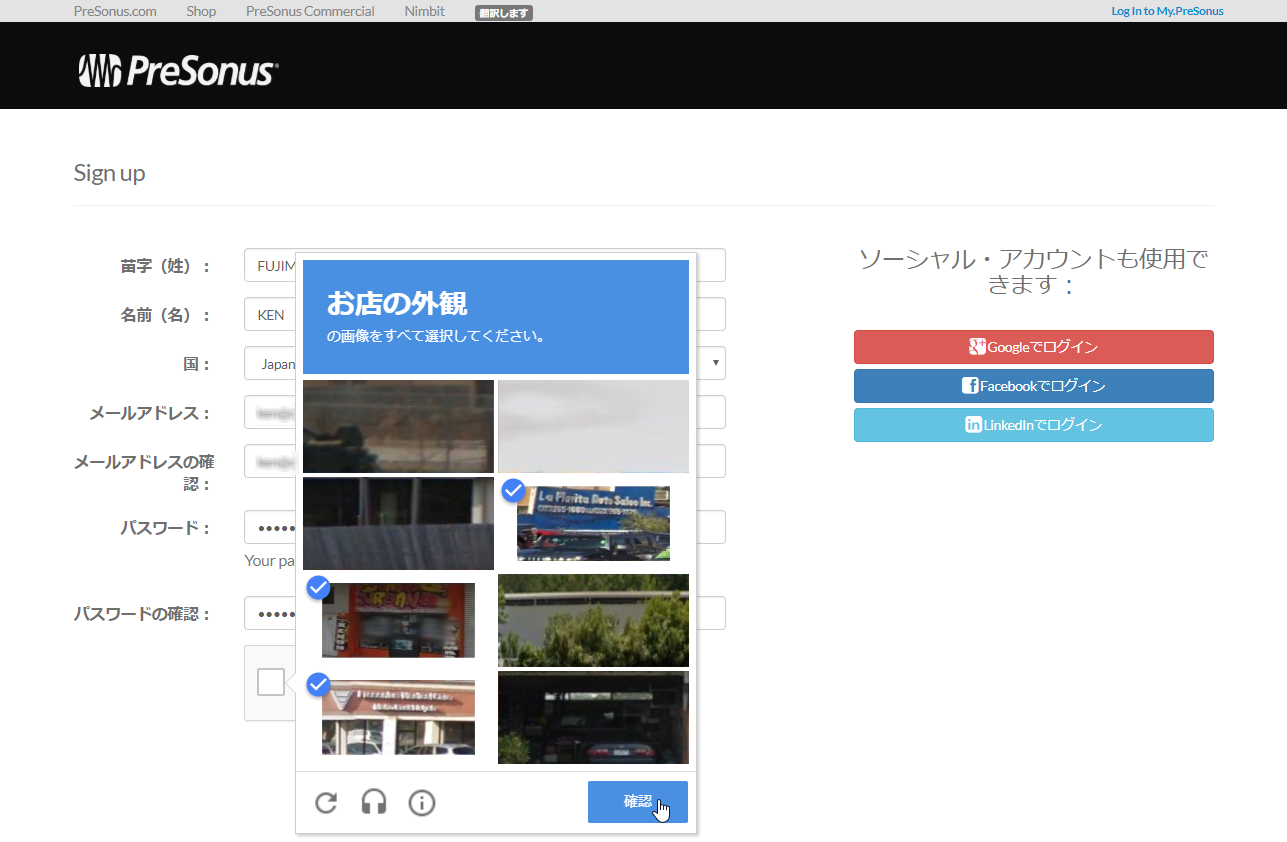Open the Nimbit top link
1287x842 pixels.
[425, 11]
